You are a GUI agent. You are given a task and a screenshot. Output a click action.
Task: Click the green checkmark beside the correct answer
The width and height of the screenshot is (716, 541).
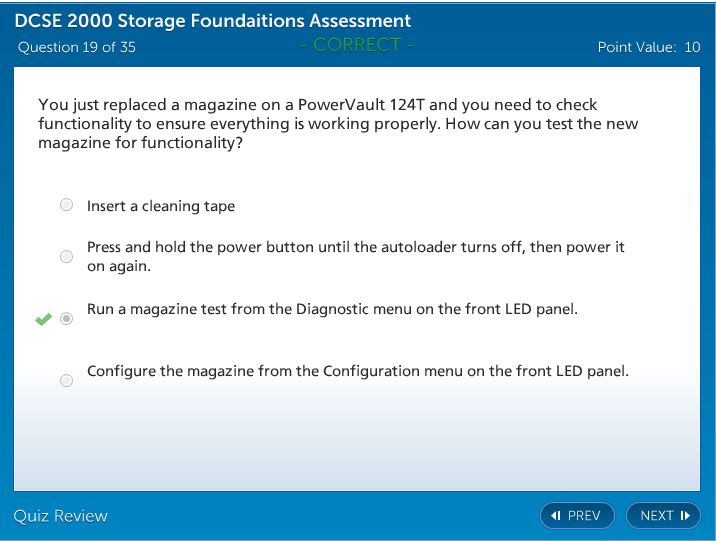(x=43, y=319)
